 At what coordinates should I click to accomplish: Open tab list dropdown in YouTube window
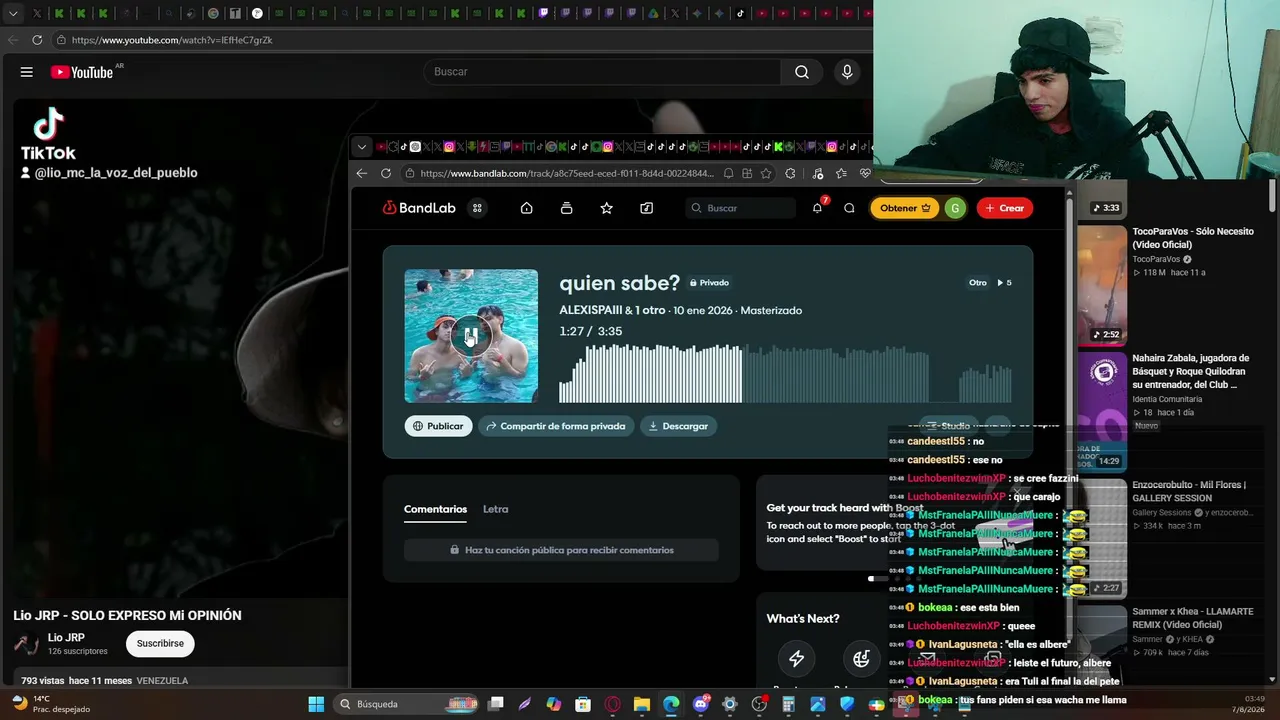tap(13, 14)
